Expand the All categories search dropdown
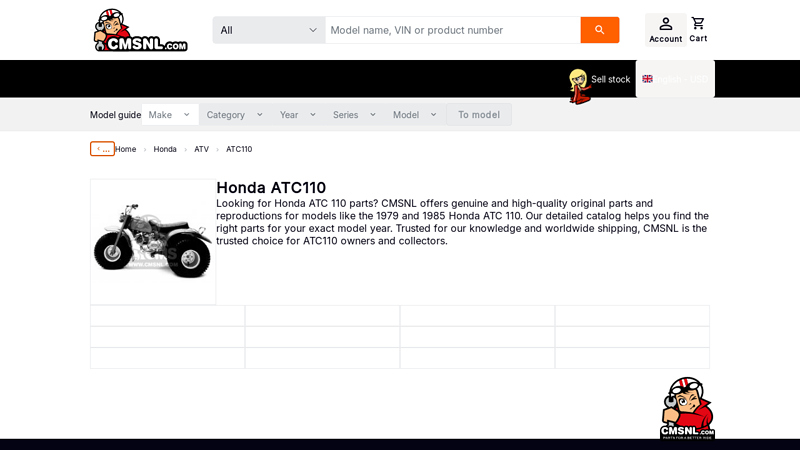Screen dimensions: 800x450 click(x=268, y=30)
